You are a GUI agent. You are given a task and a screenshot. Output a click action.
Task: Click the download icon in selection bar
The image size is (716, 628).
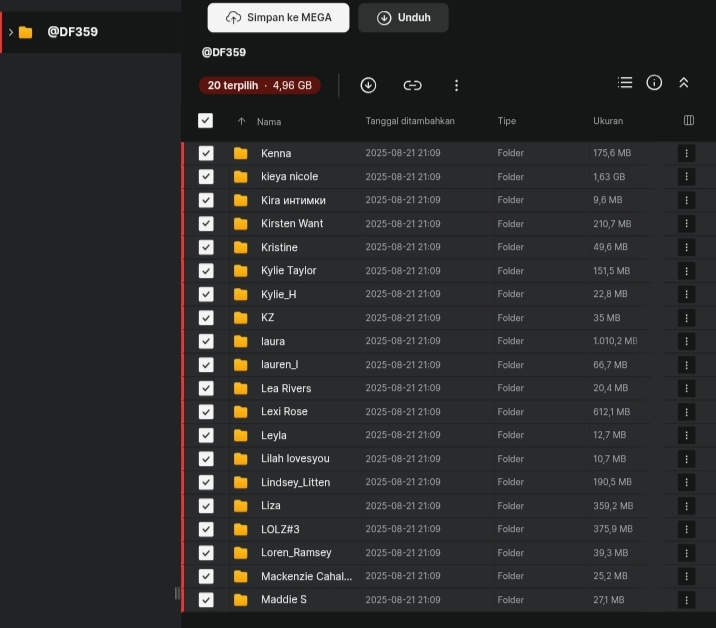368,85
